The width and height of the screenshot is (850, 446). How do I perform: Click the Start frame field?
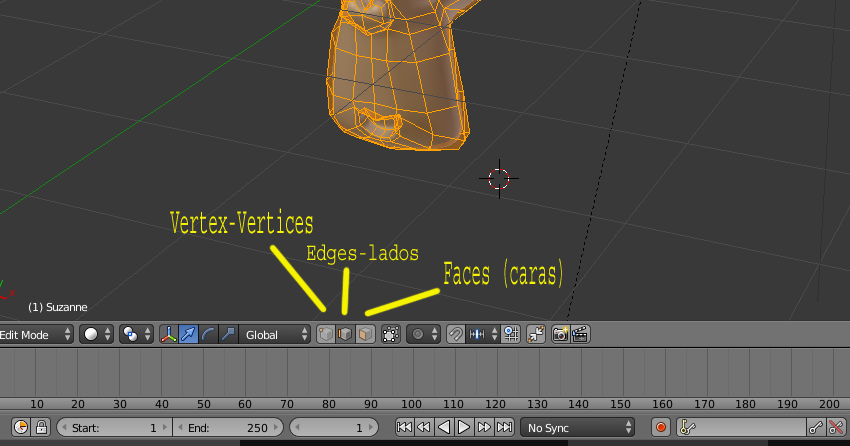pyautogui.click(x=114, y=428)
